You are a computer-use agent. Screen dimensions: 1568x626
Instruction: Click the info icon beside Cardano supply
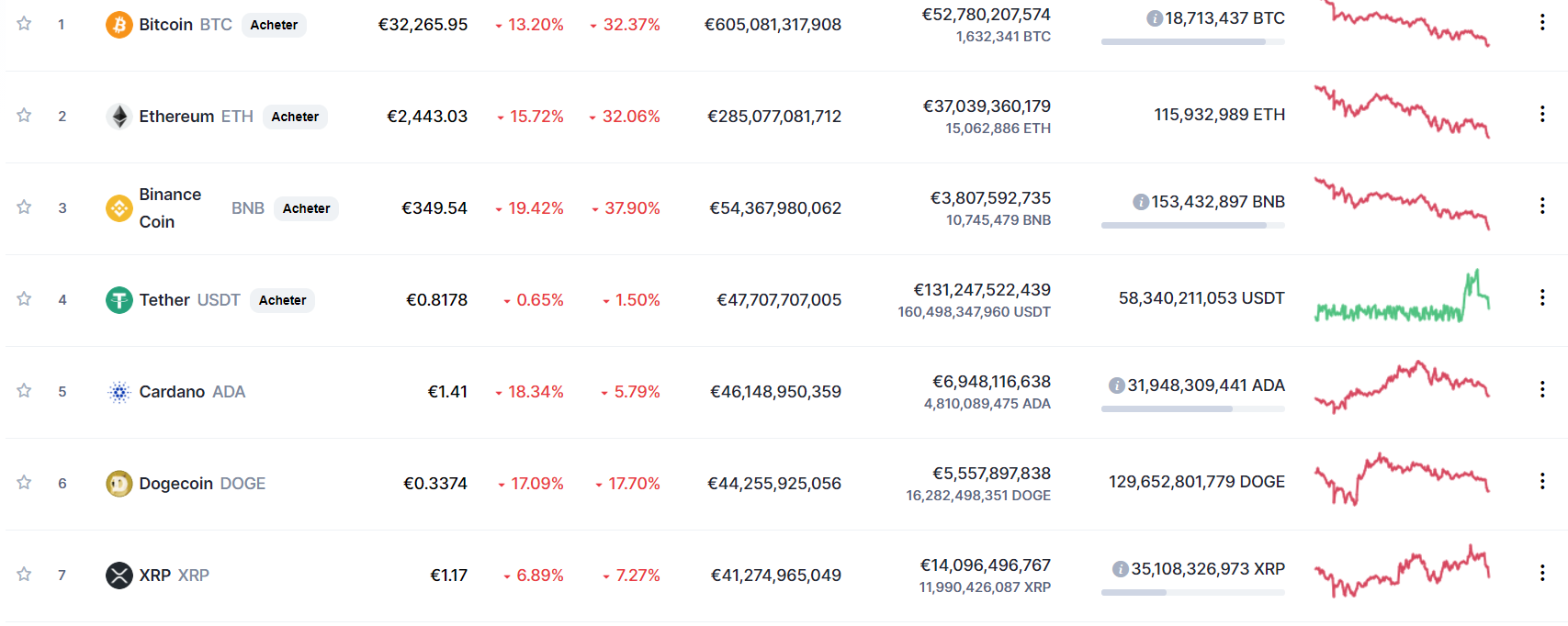coord(1116,386)
